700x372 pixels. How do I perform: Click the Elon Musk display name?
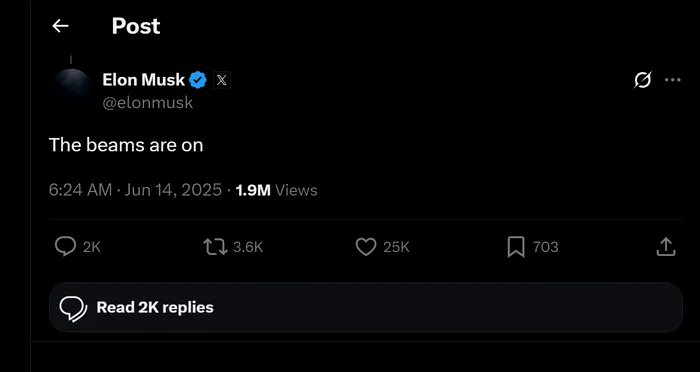click(x=143, y=80)
